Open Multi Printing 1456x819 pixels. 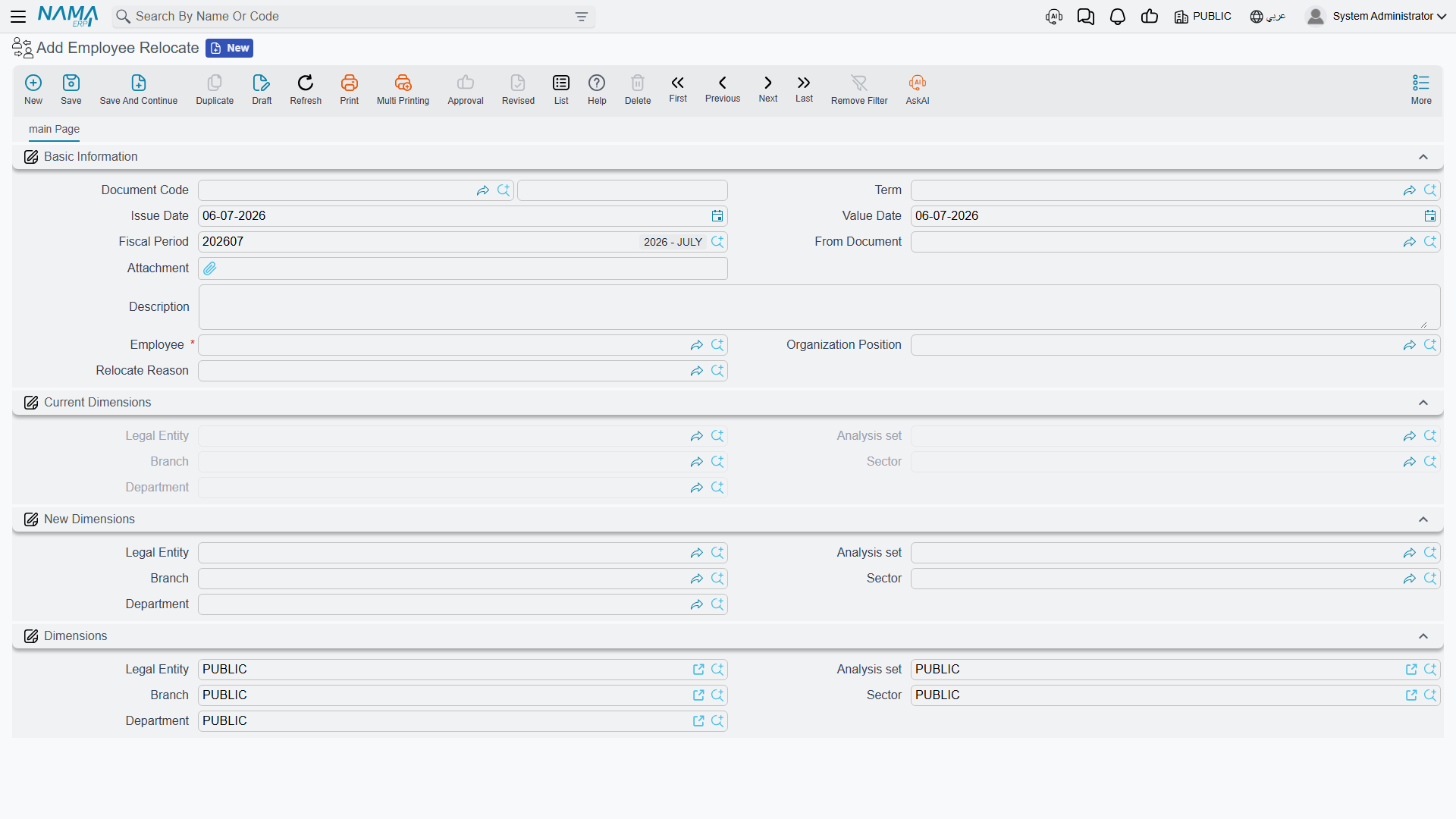[403, 89]
